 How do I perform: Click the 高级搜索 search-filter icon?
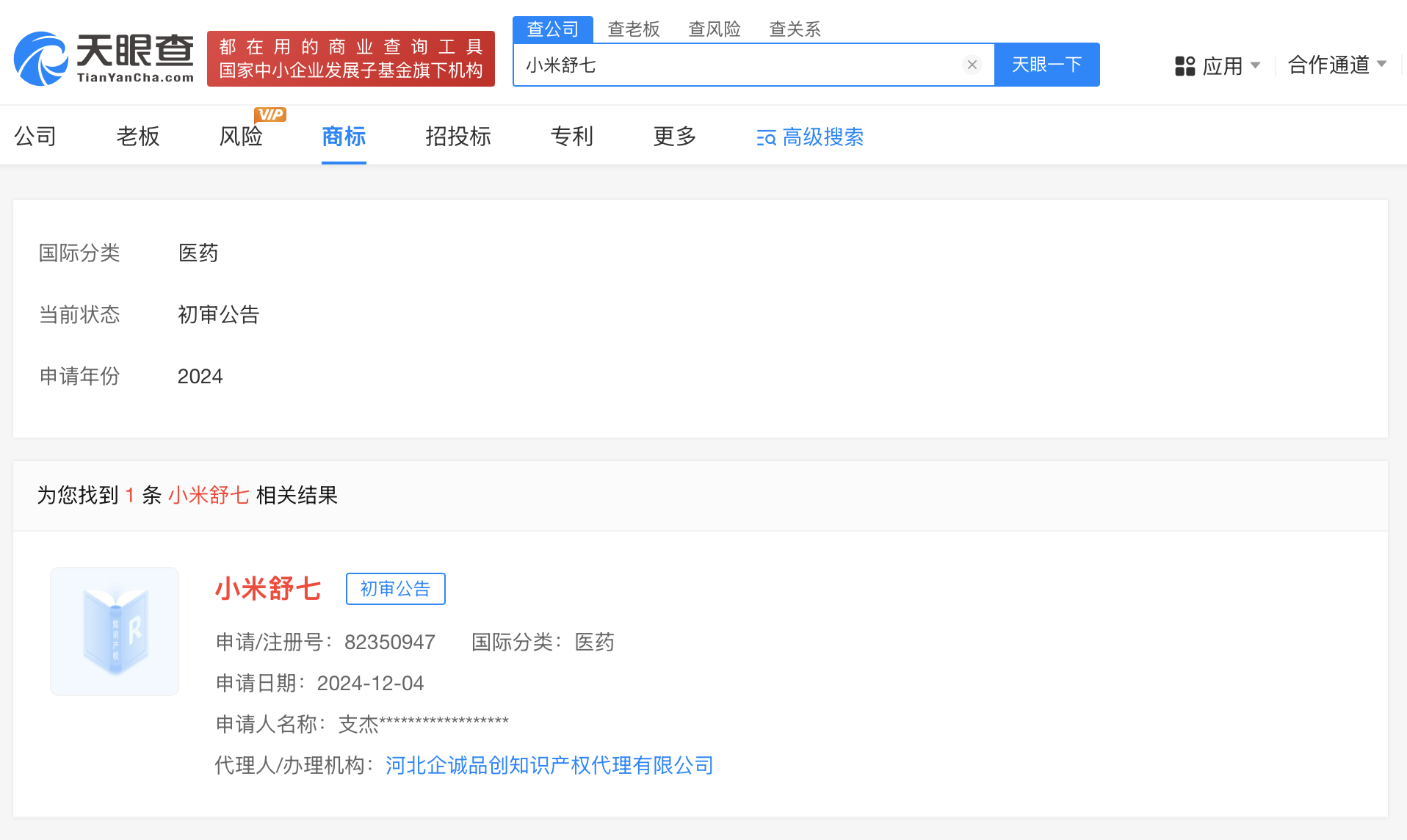[766, 137]
